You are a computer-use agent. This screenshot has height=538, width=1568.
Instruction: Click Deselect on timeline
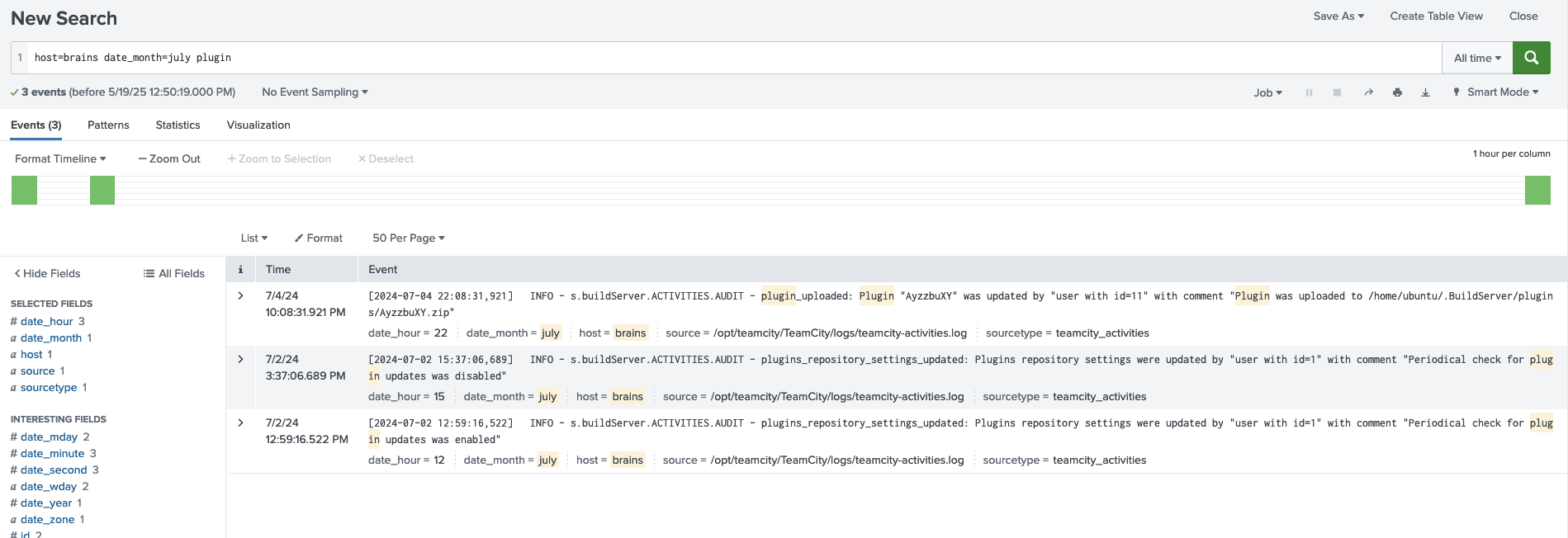pos(386,158)
